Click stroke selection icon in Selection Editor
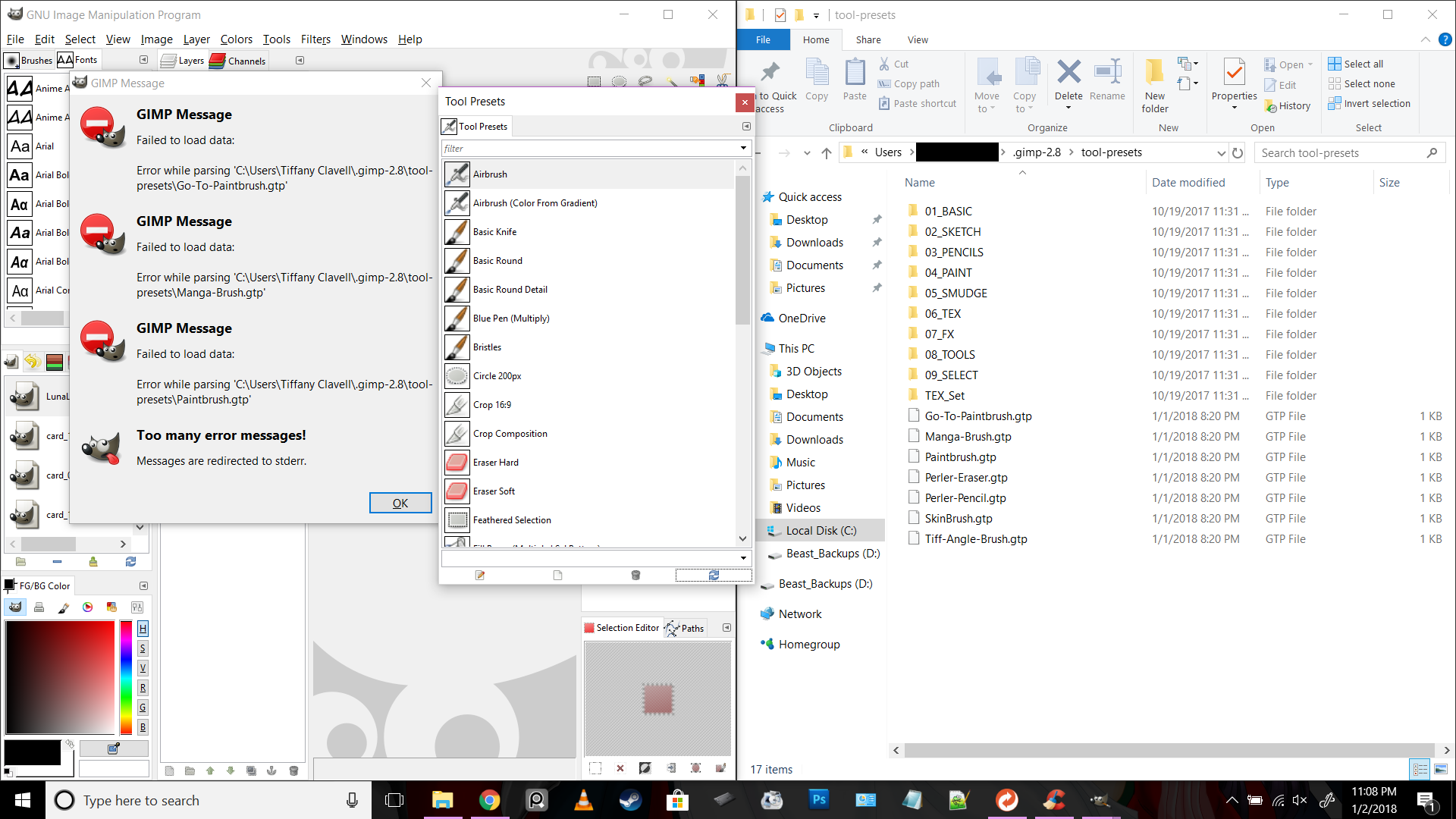The width and height of the screenshot is (1456, 819). pyautogui.click(x=720, y=768)
